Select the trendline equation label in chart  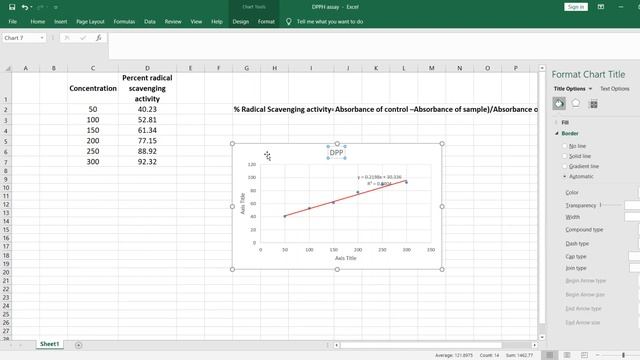tap(379, 180)
